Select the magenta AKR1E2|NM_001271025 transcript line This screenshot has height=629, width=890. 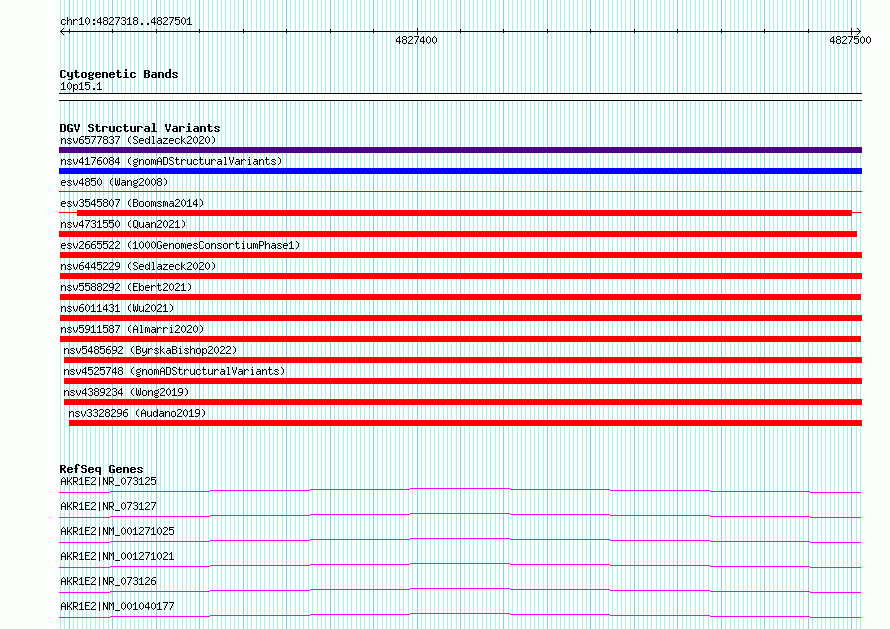tap(460, 540)
